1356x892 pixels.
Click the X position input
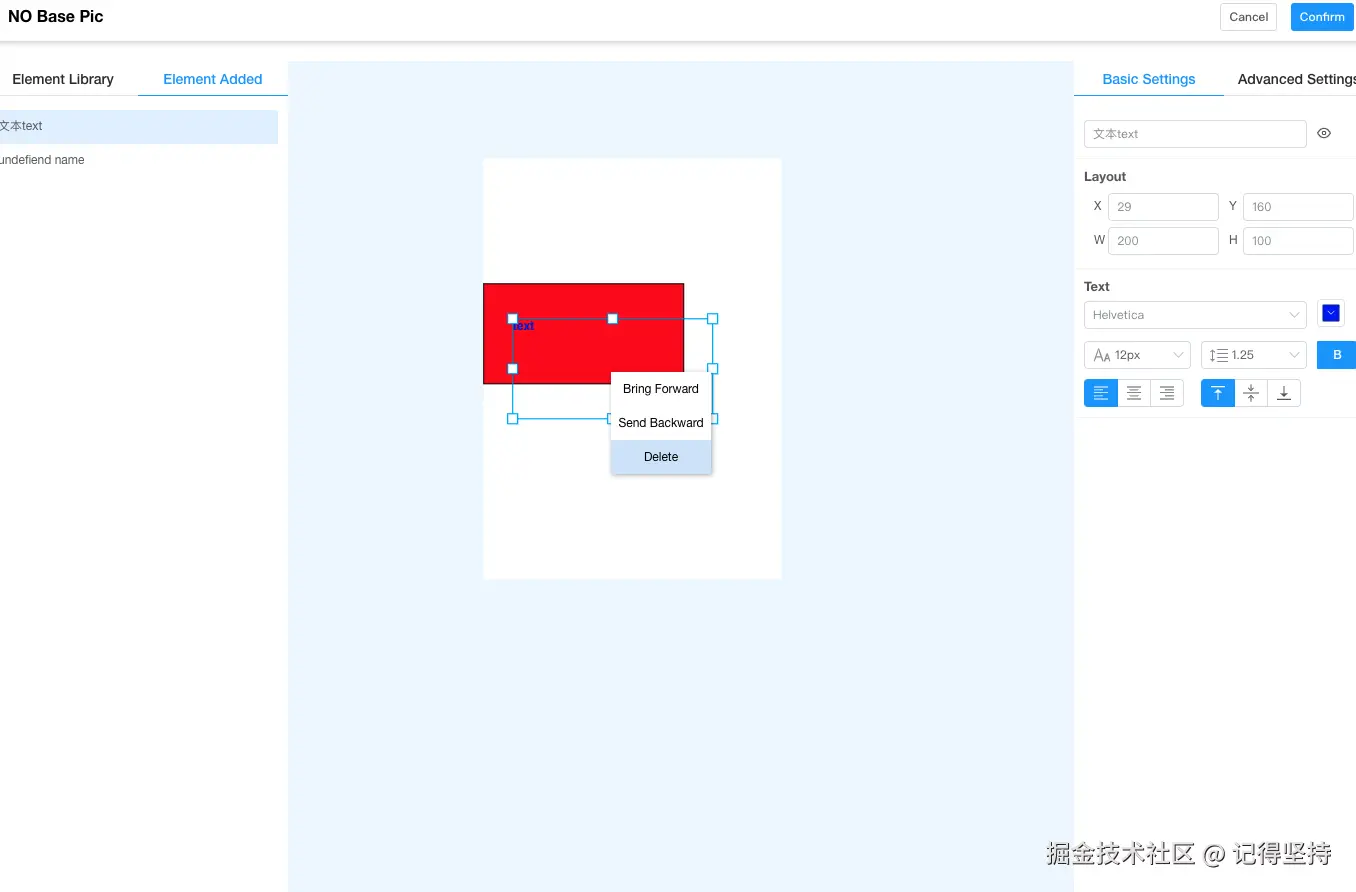coord(1163,207)
